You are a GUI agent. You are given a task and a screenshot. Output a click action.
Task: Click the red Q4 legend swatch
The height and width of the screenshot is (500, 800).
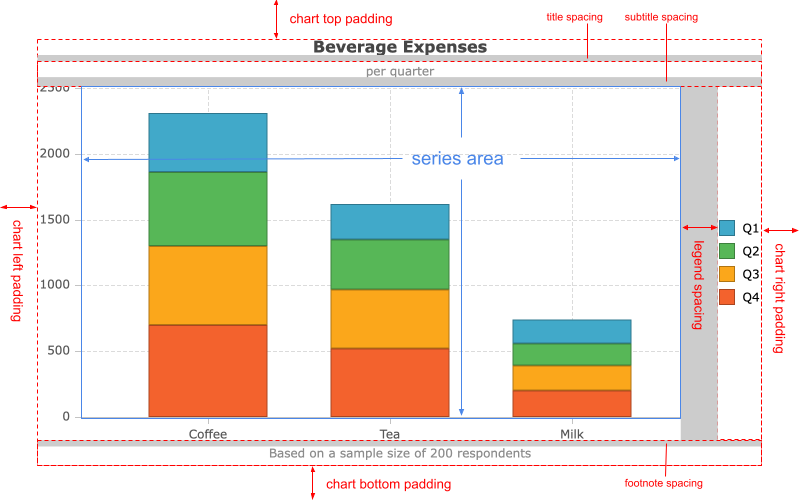click(727, 297)
